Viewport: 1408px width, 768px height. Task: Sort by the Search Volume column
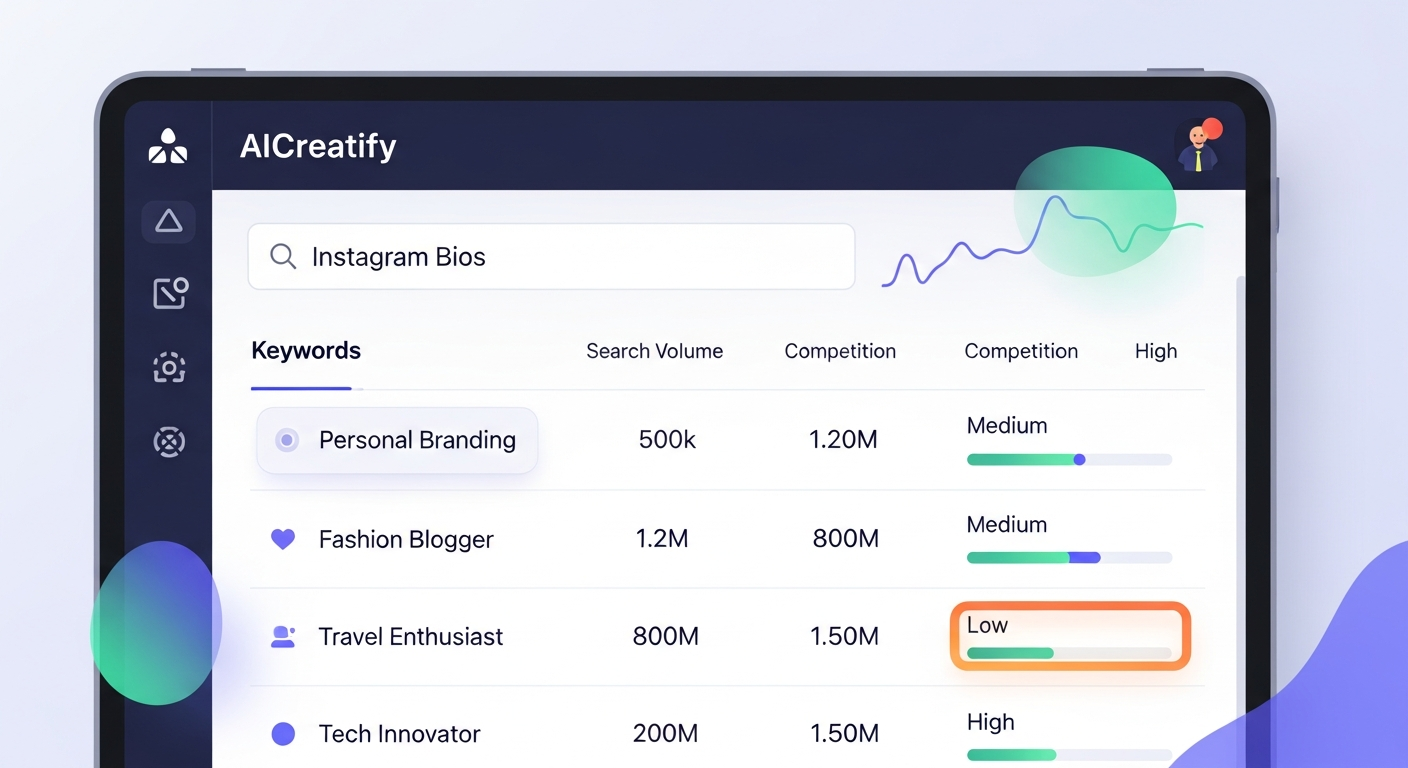tap(654, 351)
